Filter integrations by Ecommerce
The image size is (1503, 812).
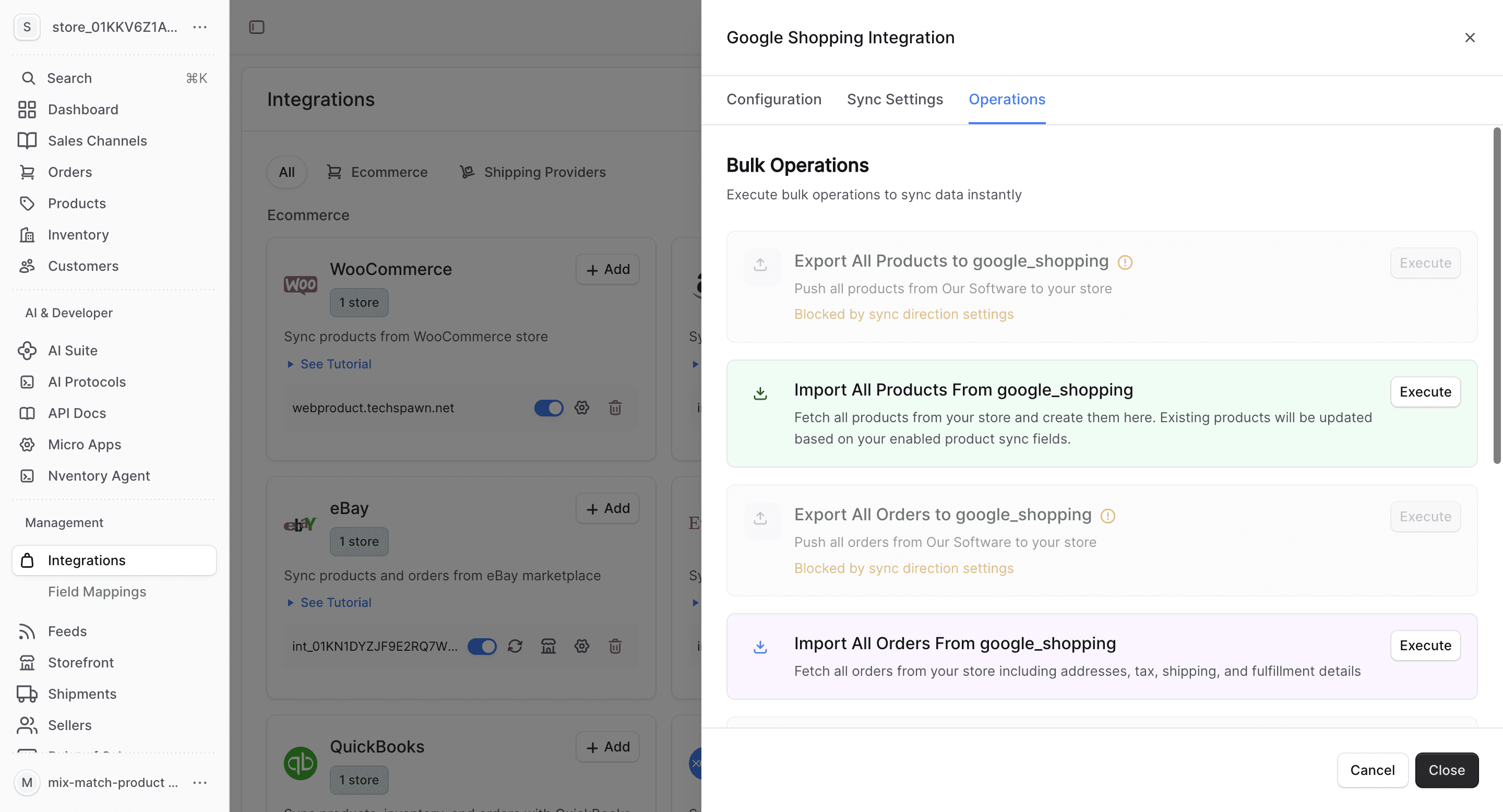377,172
